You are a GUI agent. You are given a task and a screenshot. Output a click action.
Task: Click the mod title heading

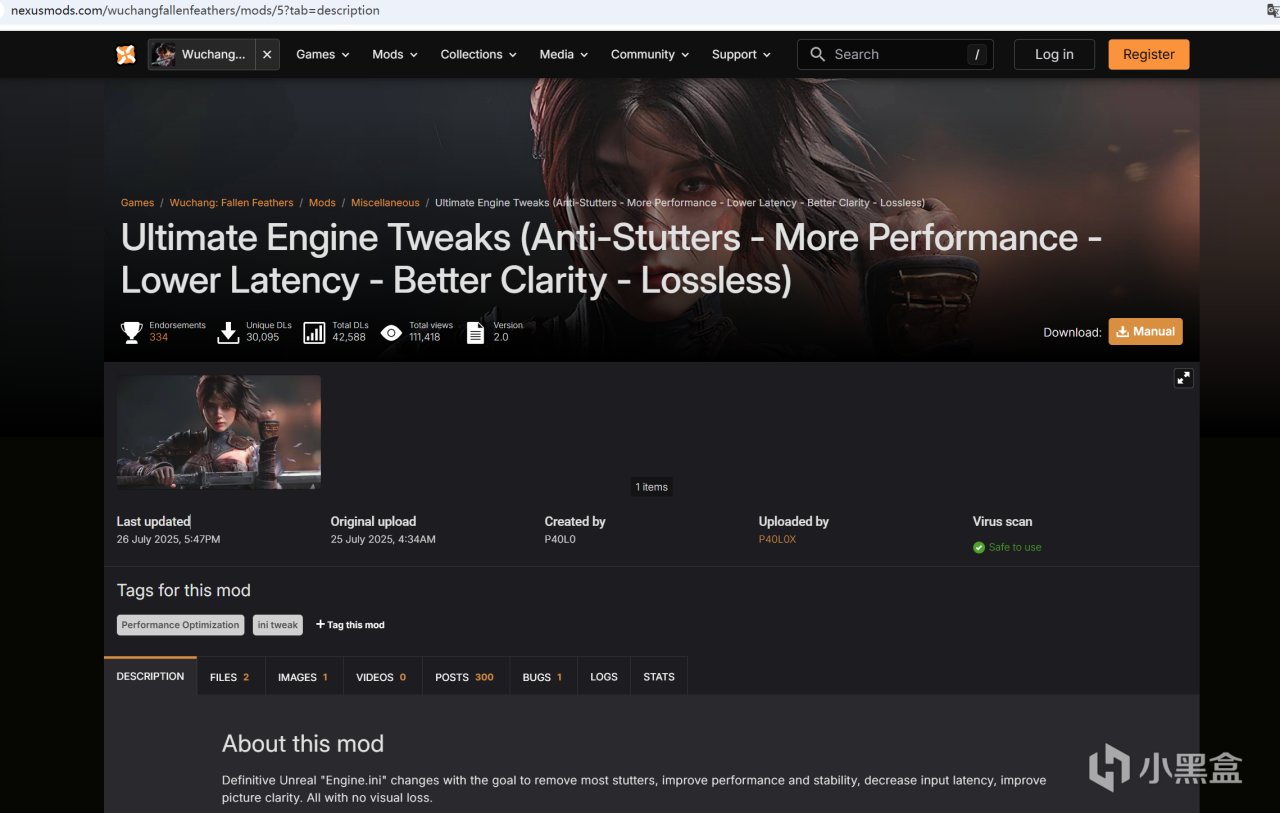pyautogui.click(x=611, y=259)
